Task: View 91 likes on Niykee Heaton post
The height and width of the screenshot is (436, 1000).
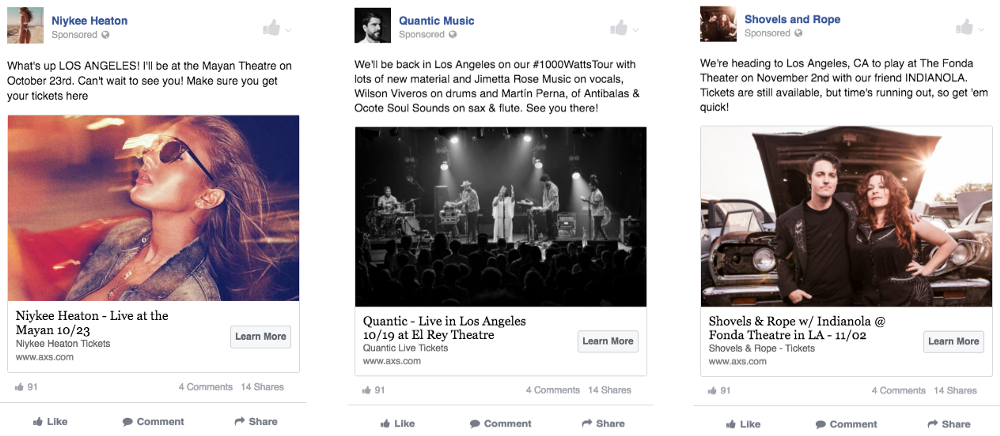Action: tap(26, 387)
